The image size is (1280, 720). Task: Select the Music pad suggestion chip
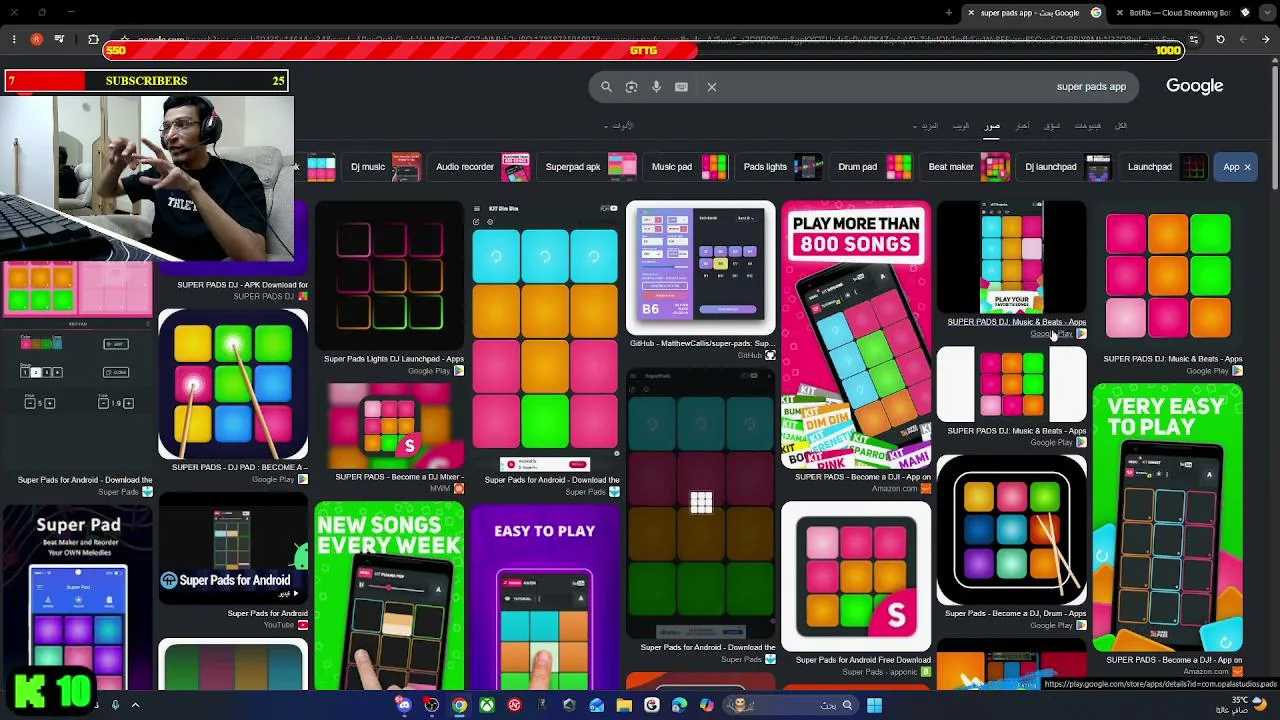(x=687, y=167)
